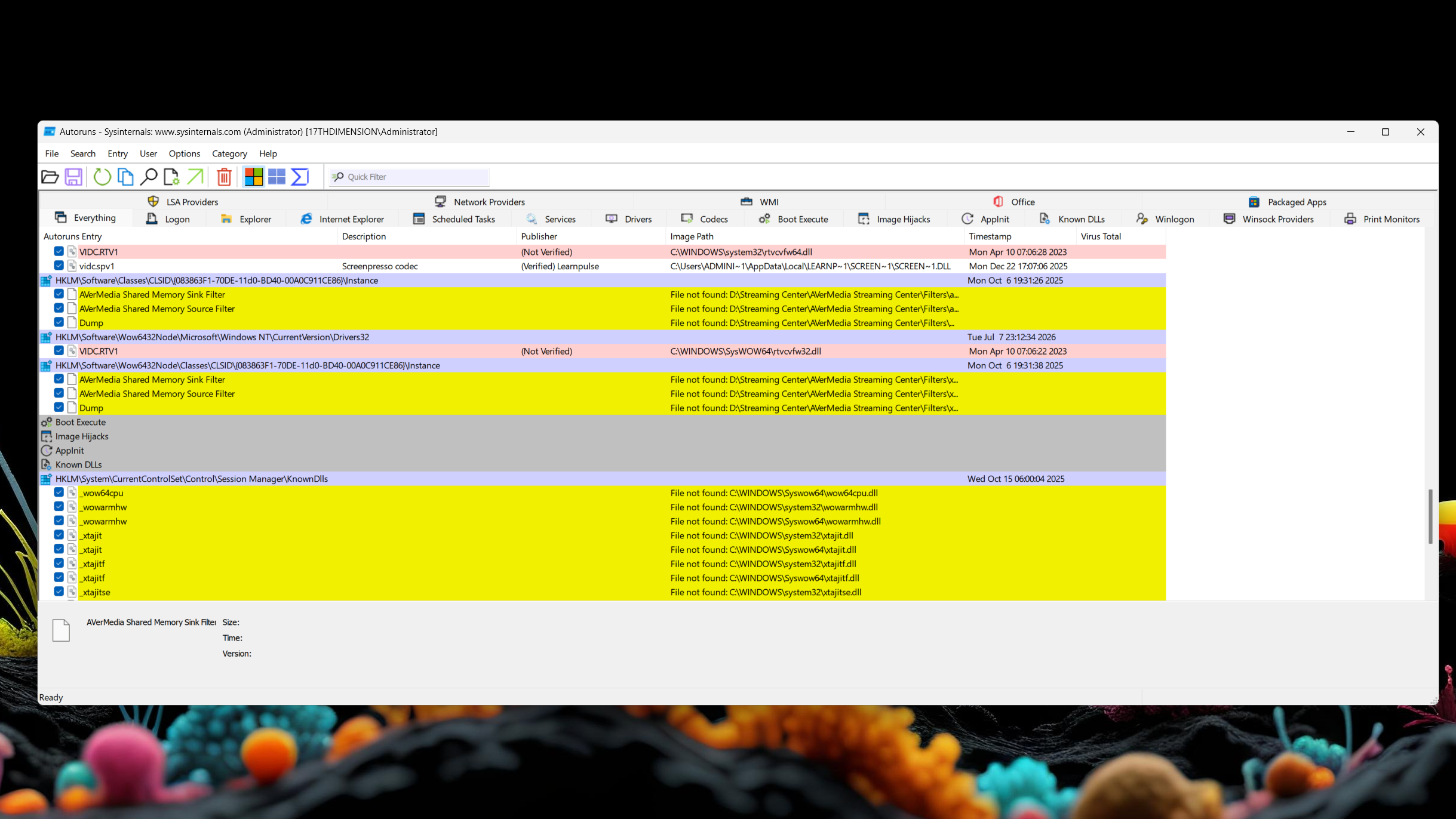Switch to the Drivers tab
Screen dimensions: 1456x819
[628, 219]
